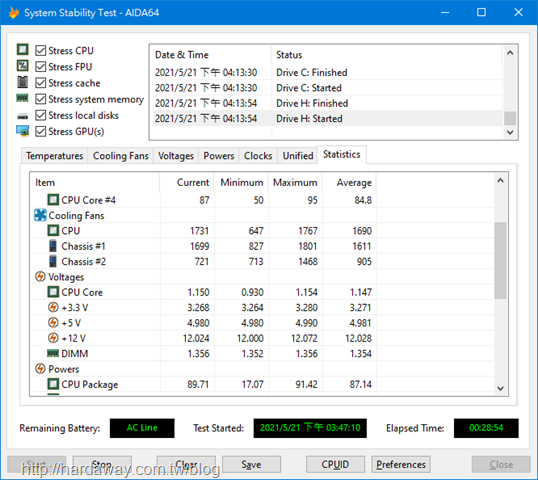
Task: Open the Cooling Fans tab
Action: 120,156
